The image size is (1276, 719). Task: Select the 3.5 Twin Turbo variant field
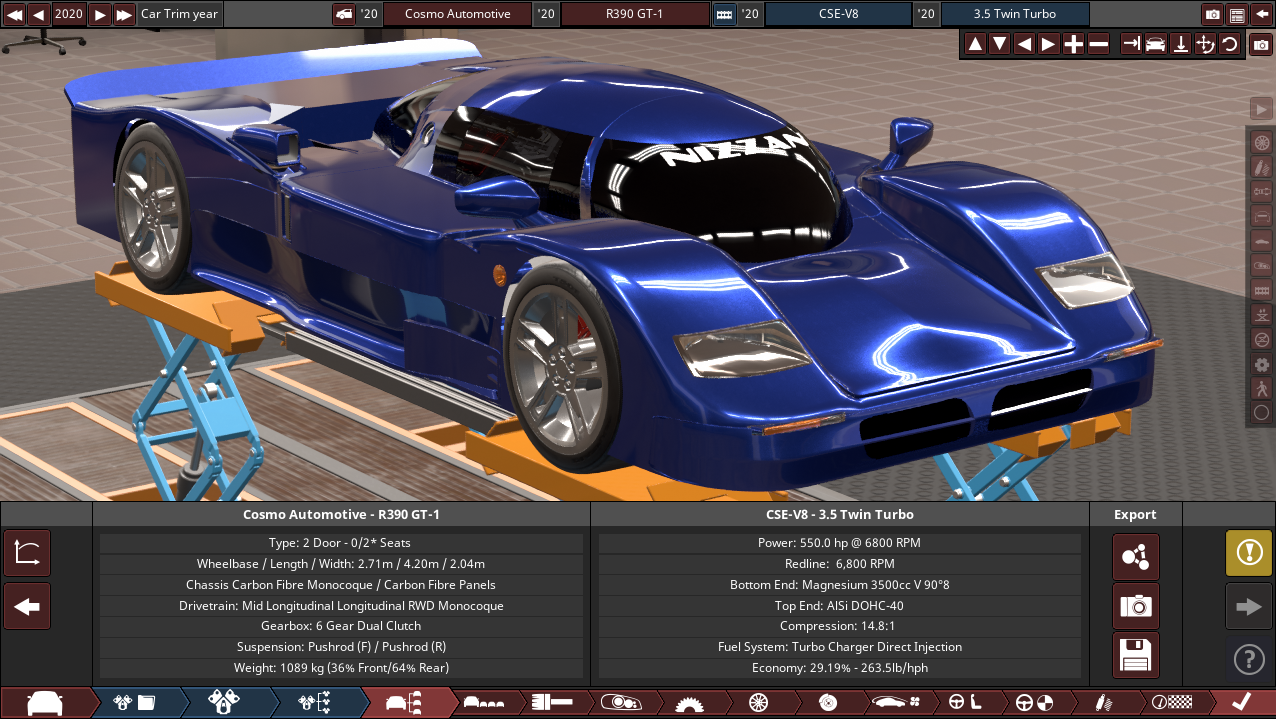pyautogui.click(x=1014, y=14)
